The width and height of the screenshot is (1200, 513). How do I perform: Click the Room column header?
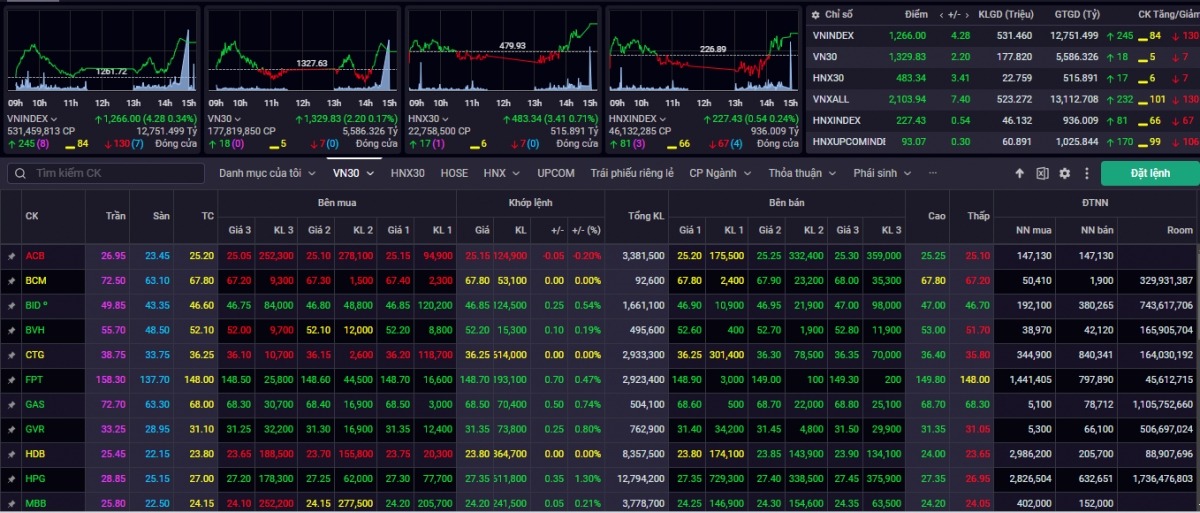coord(1179,230)
